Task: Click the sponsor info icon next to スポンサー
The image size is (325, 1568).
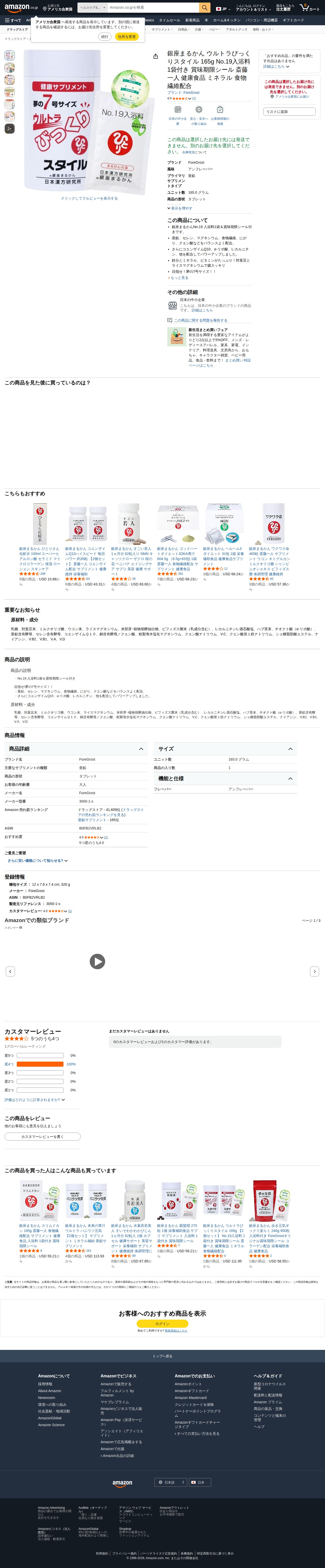Action: [20, 928]
